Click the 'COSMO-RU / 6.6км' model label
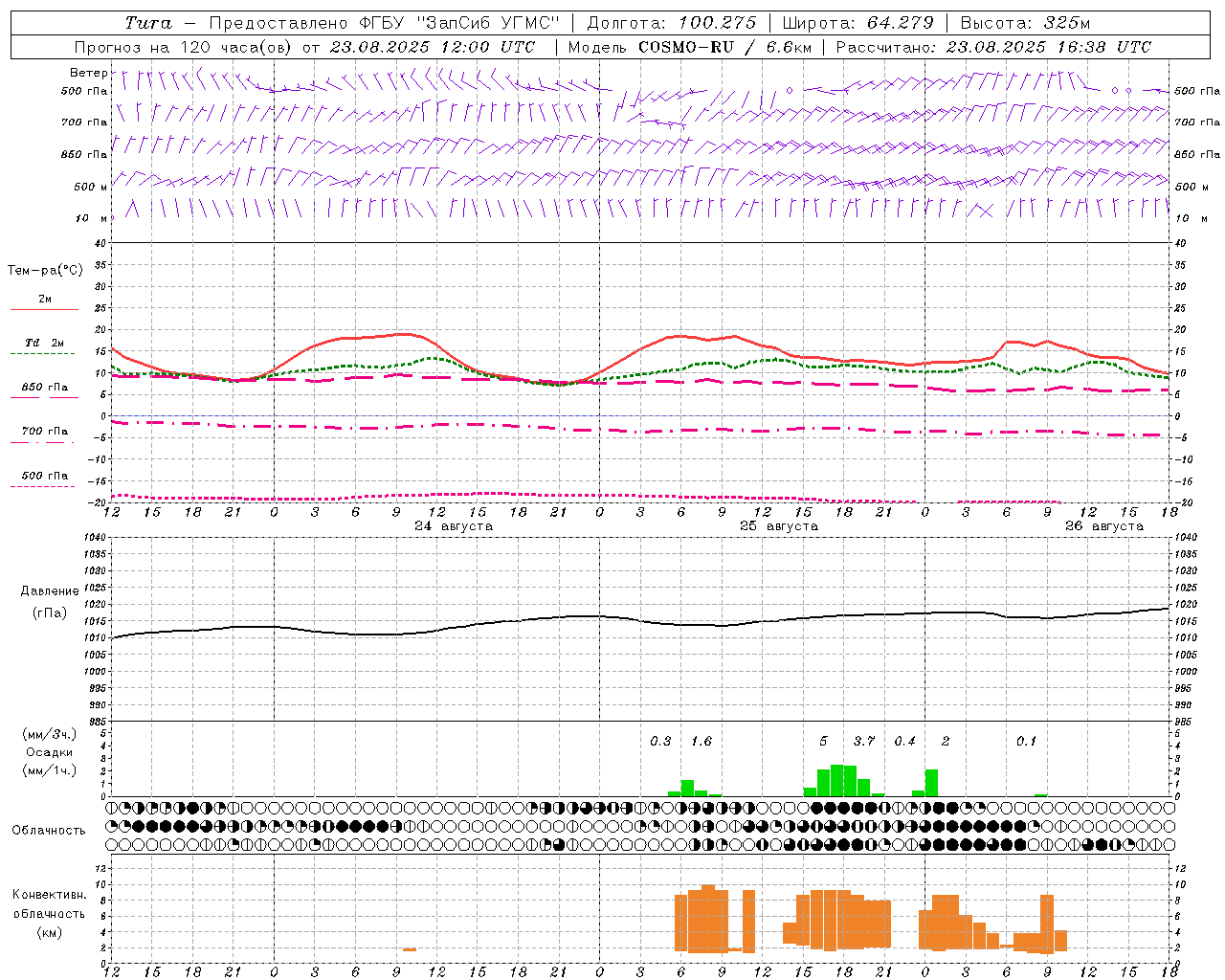1225x980 pixels. click(725, 47)
